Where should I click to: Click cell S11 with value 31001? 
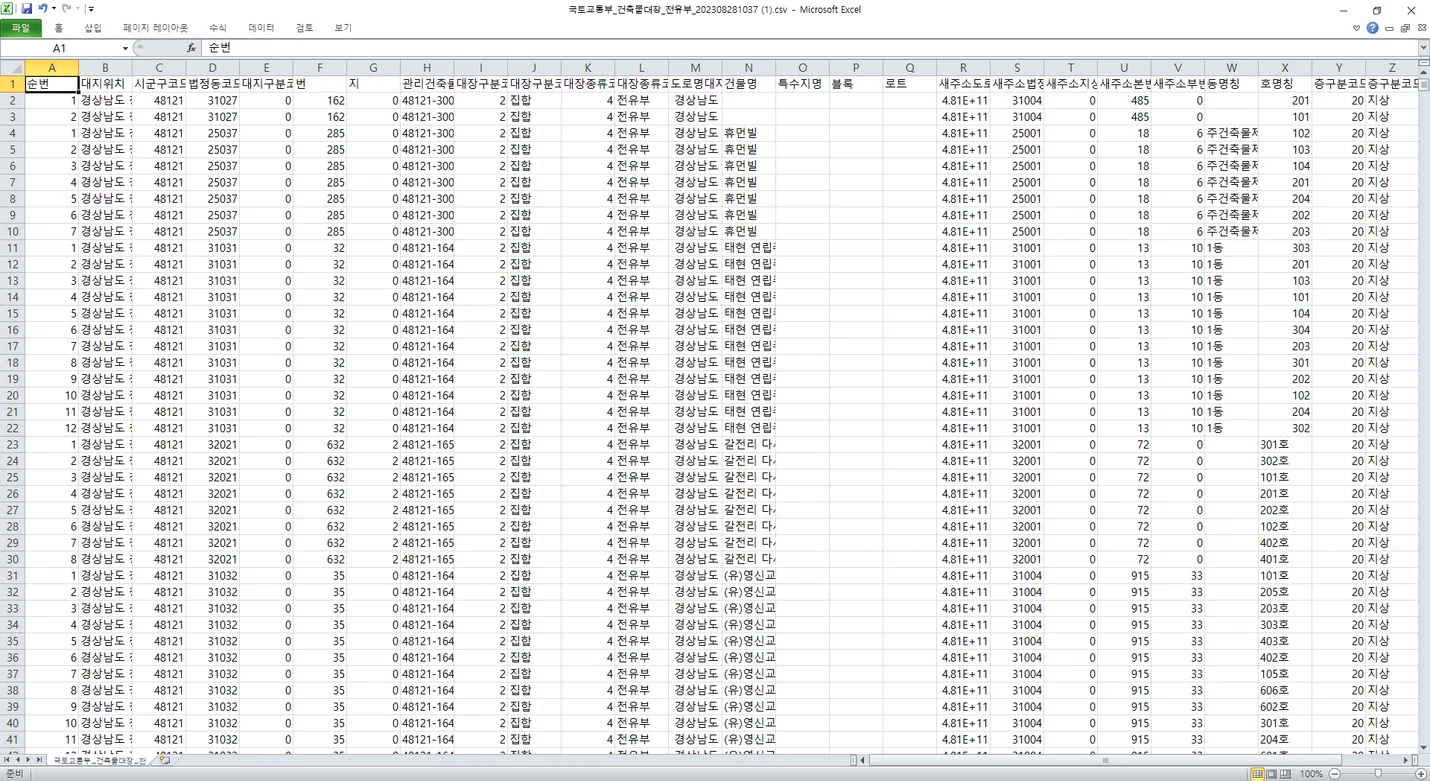pos(1017,248)
